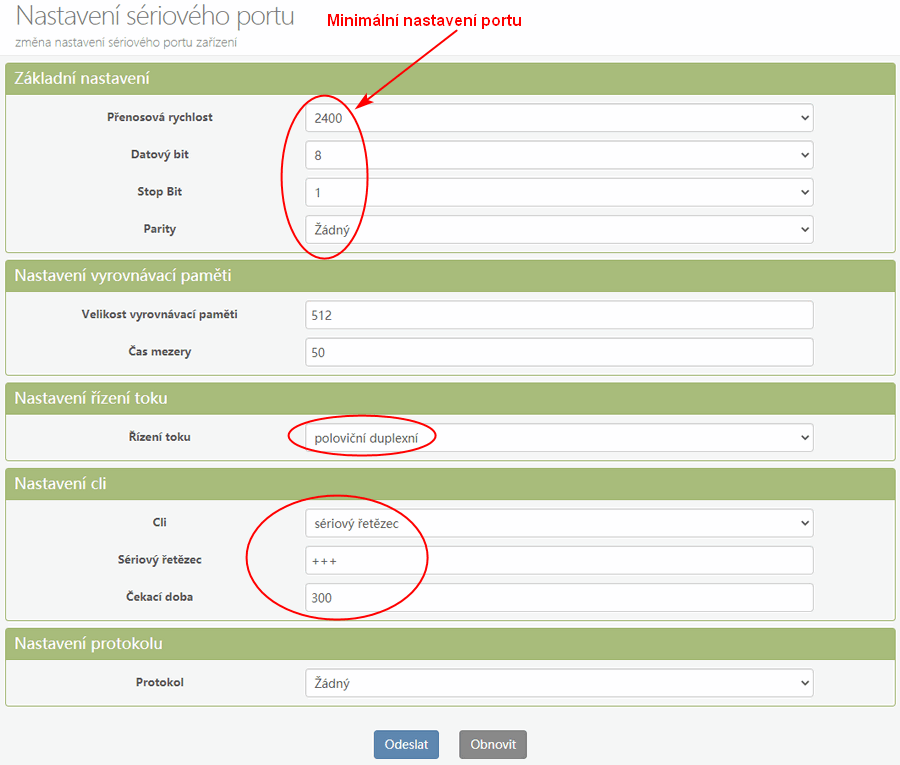Click the red Minimální nastavení portu annotation

425,20
